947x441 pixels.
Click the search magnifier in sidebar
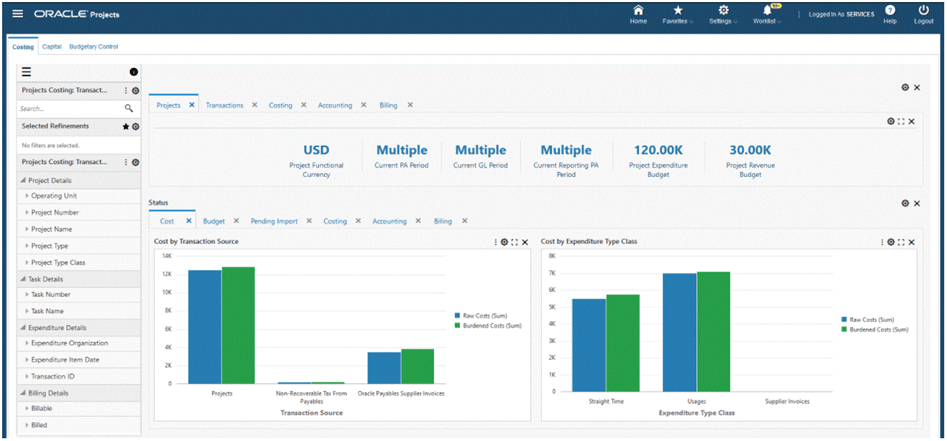click(129, 108)
